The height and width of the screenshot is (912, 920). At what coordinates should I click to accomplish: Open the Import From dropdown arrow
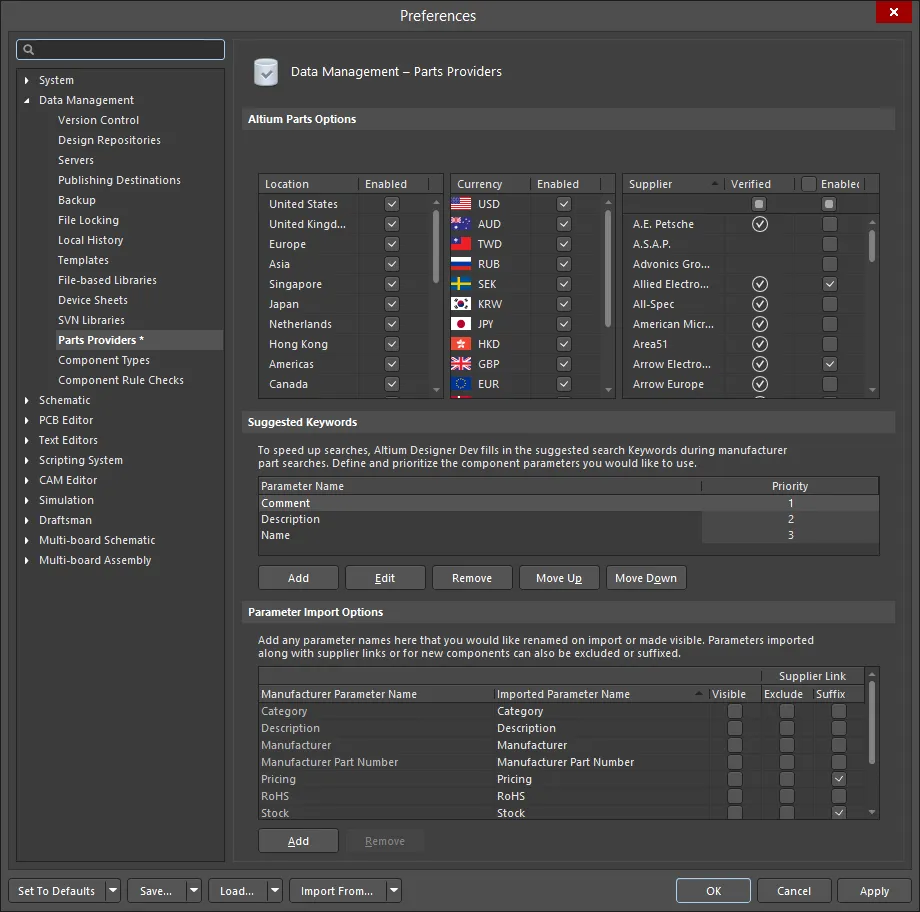point(394,890)
